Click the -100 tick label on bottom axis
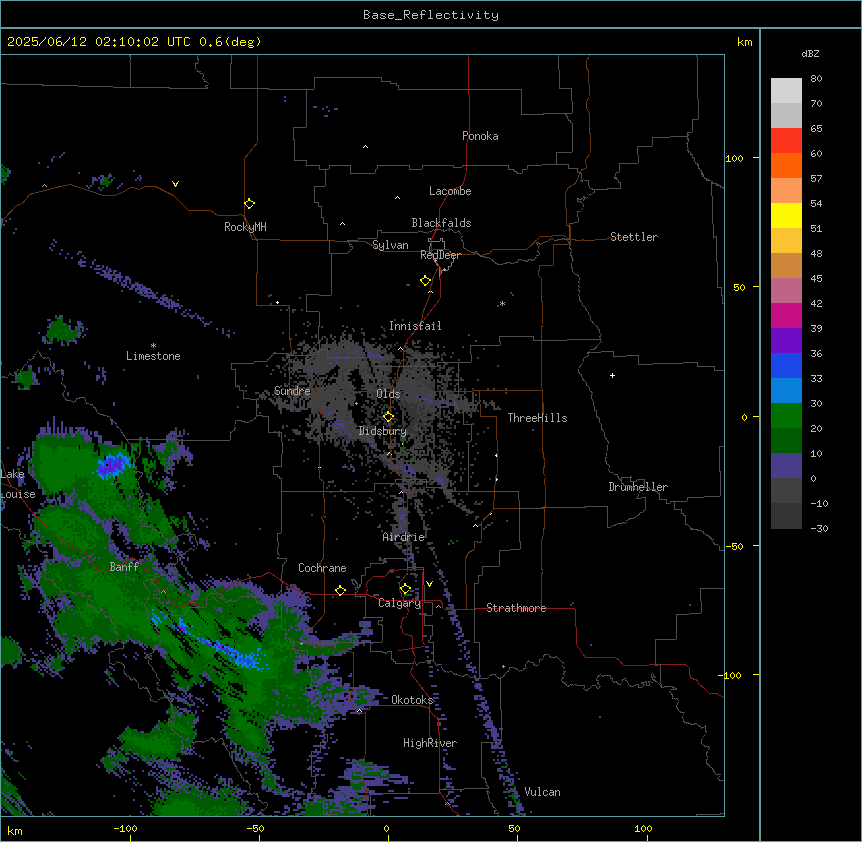 pos(125,828)
